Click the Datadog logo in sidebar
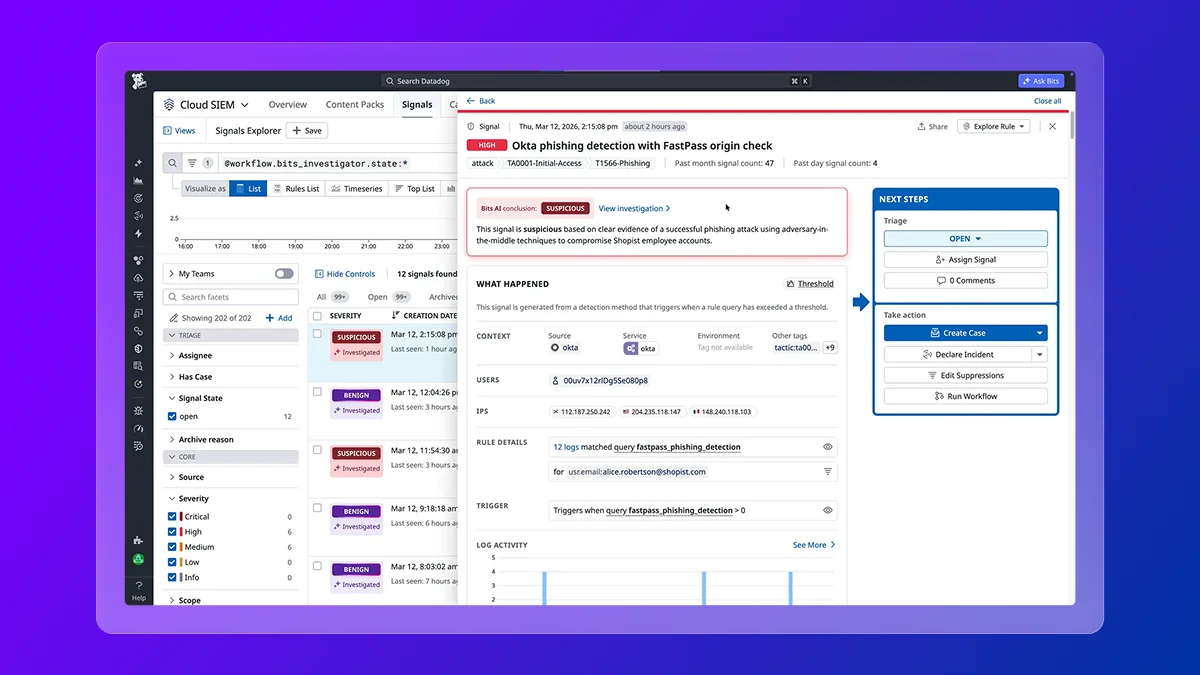Viewport: 1200px width, 675px height. pos(140,83)
